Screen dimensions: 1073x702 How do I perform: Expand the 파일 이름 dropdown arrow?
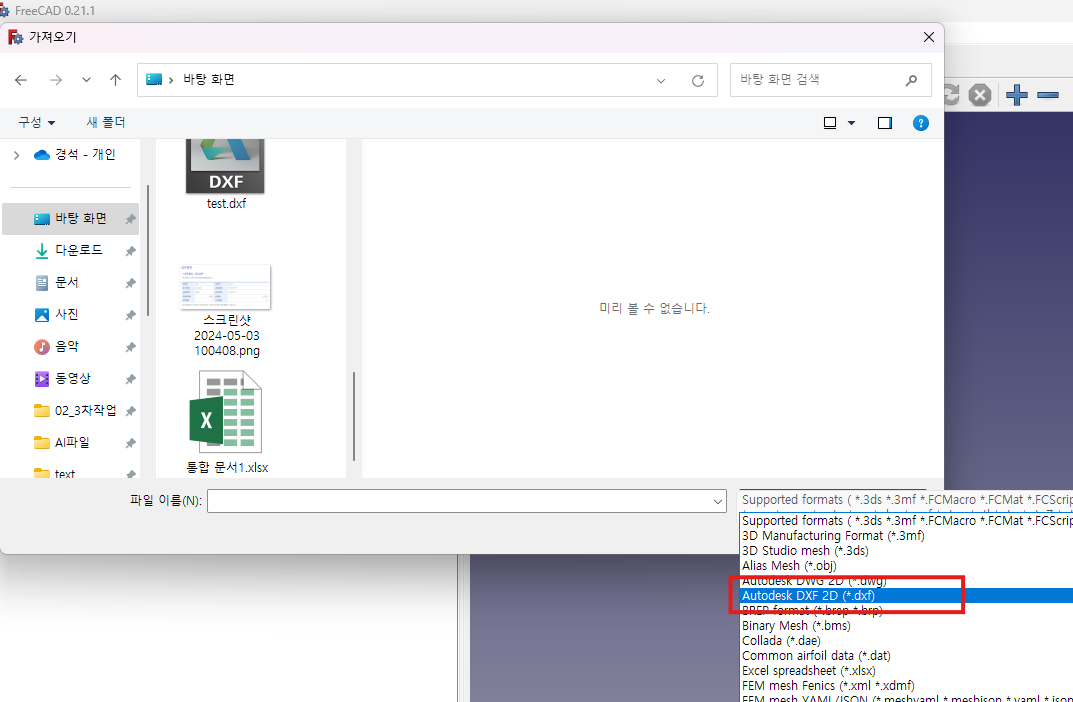[x=718, y=502]
